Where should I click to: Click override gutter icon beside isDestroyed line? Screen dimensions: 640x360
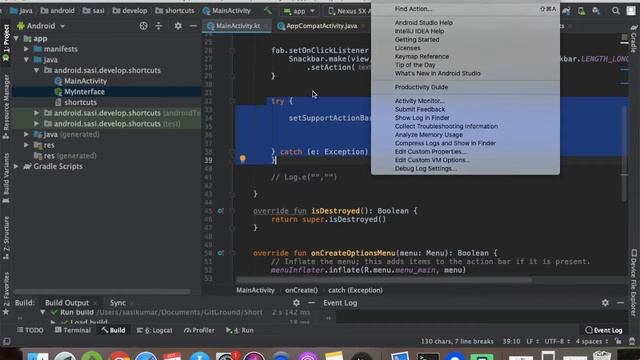pyautogui.click(x=220, y=211)
